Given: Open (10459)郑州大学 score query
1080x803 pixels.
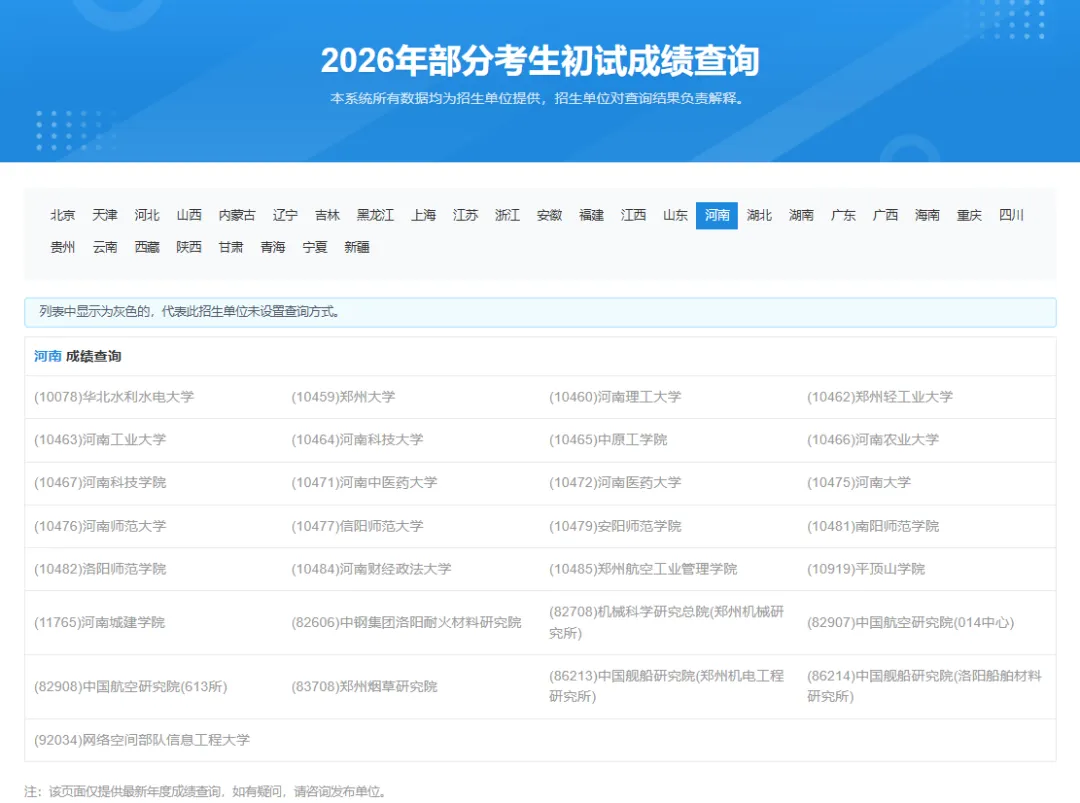Looking at the screenshot, I should tap(343, 397).
